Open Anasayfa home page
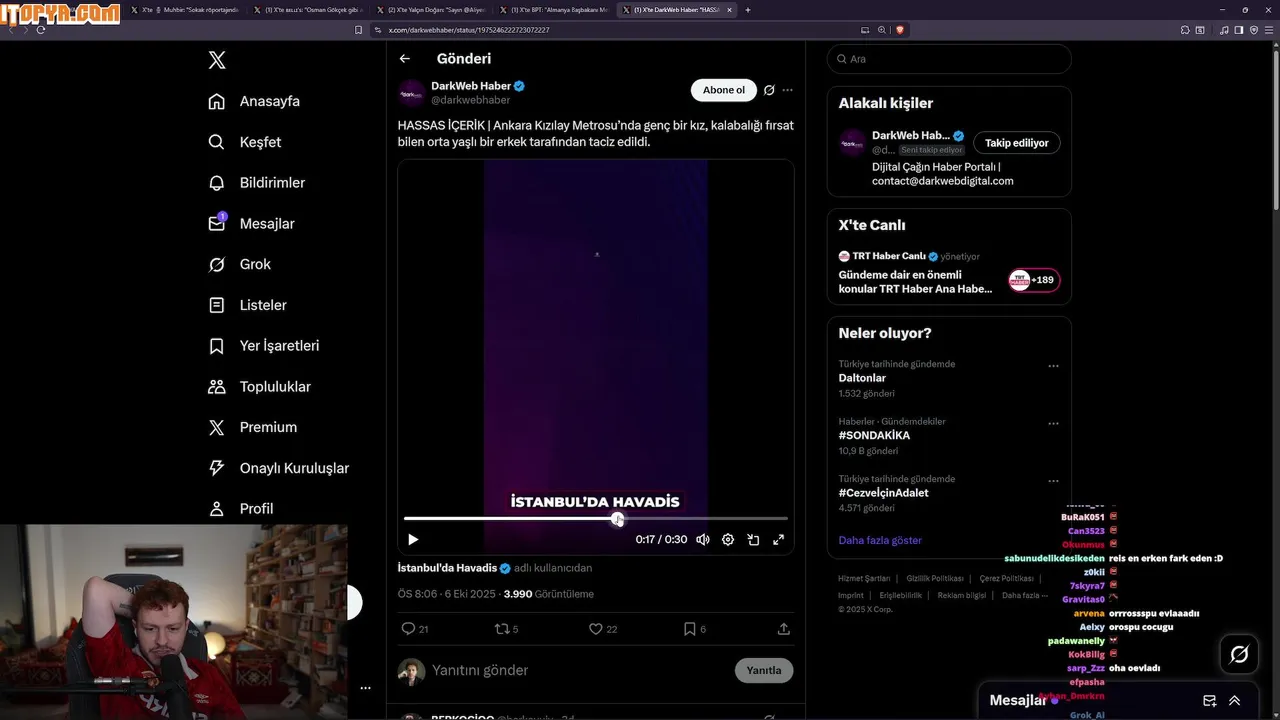1280x720 pixels. click(x=254, y=101)
